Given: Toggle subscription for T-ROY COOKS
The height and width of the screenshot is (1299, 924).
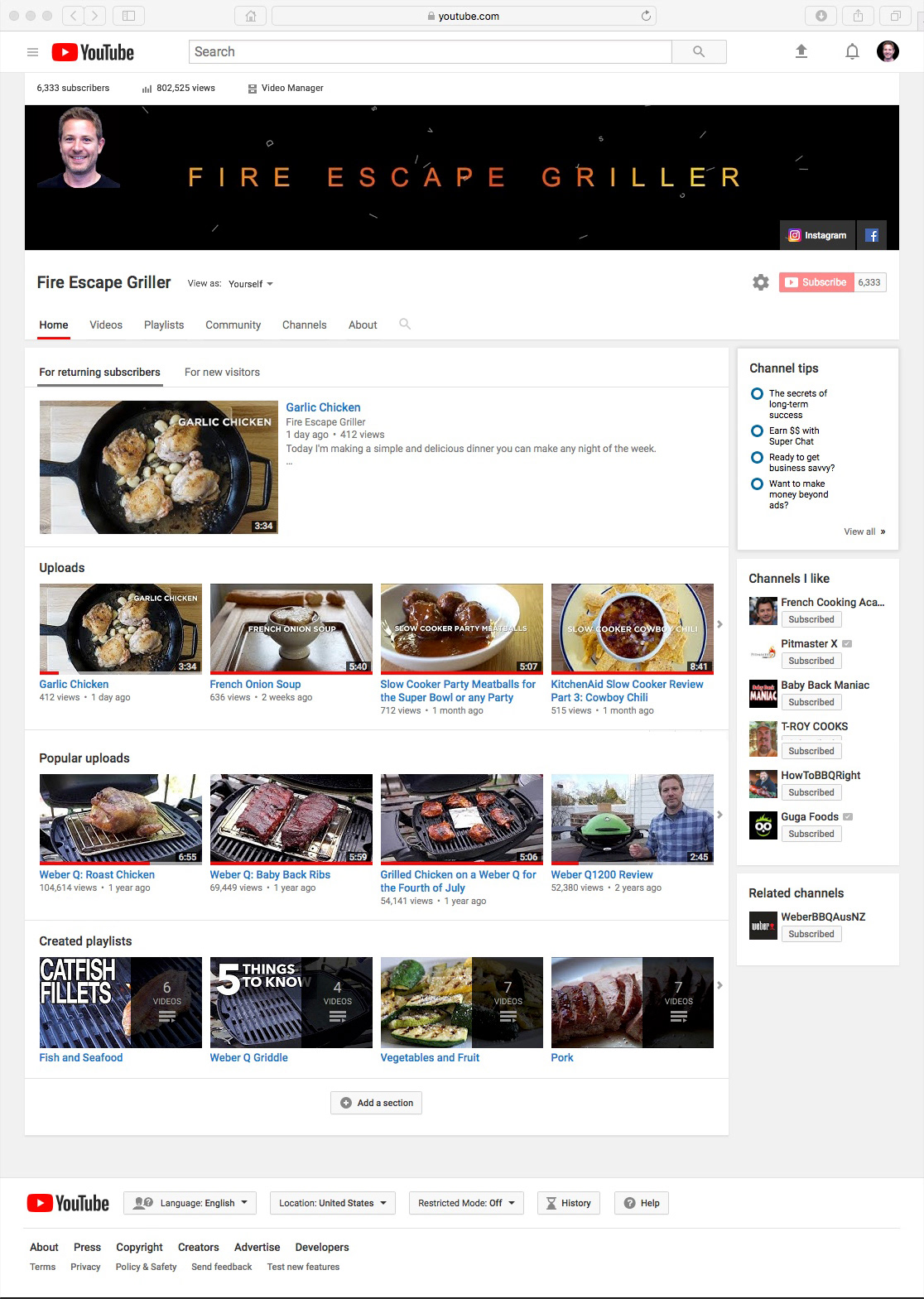Looking at the screenshot, I should click(811, 751).
